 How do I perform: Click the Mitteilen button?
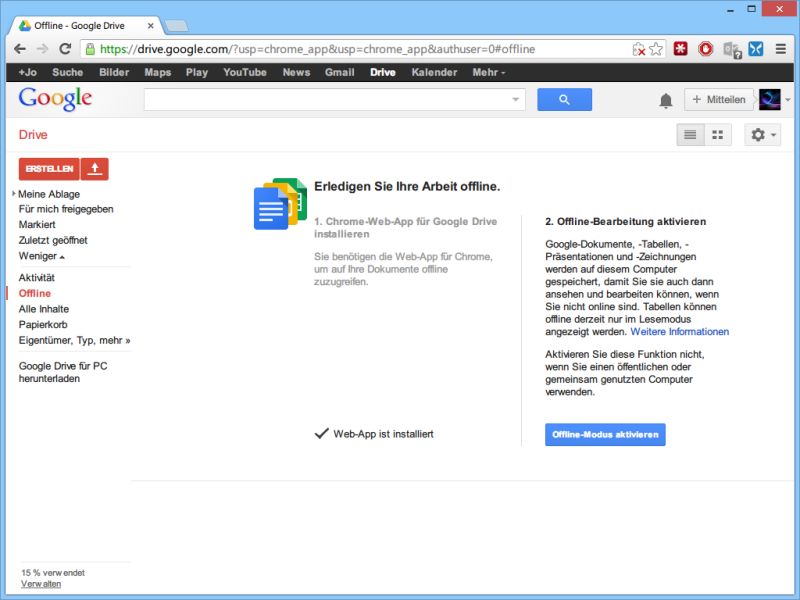click(719, 99)
